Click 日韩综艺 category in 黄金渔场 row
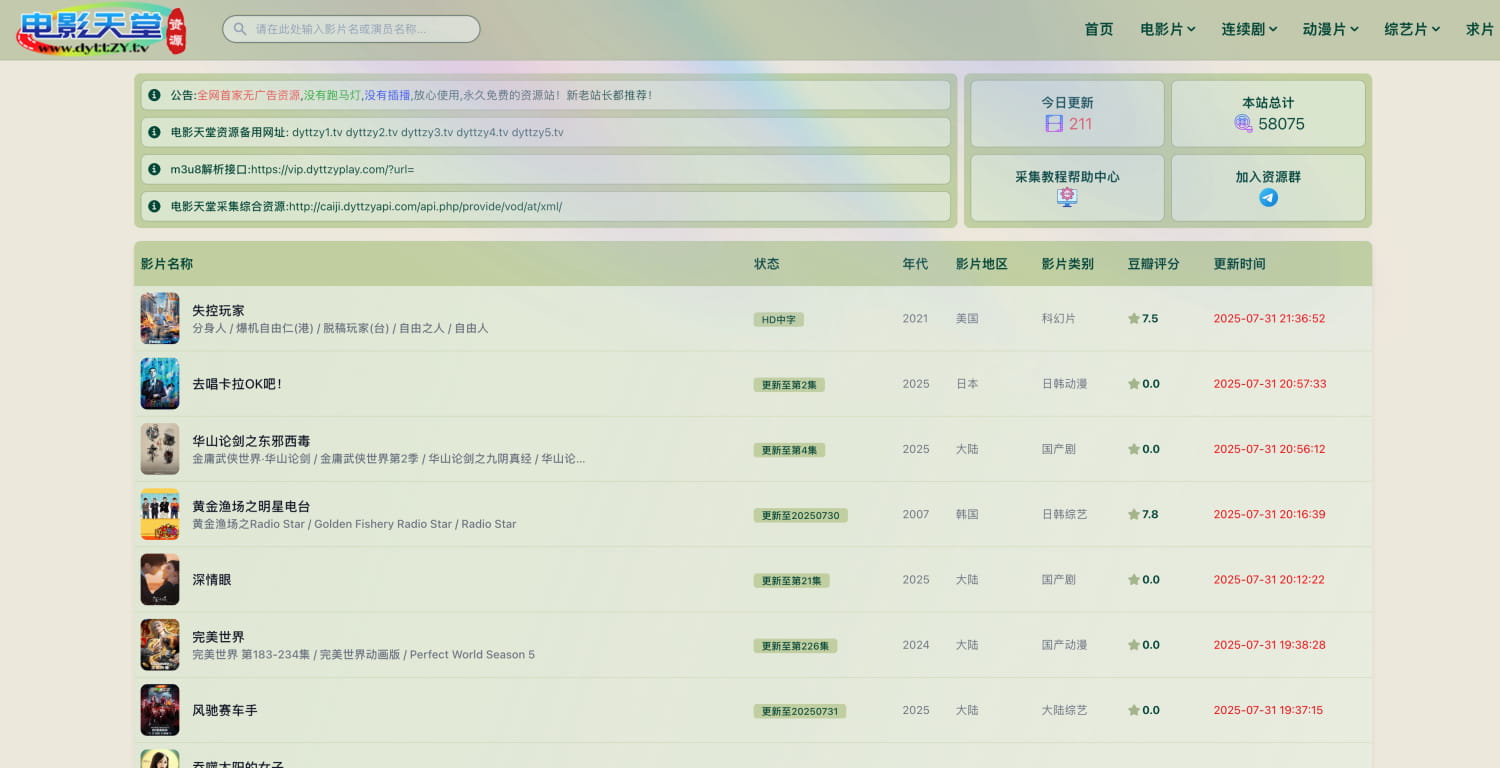Image resolution: width=1500 pixels, height=768 pixels. 1064,514
